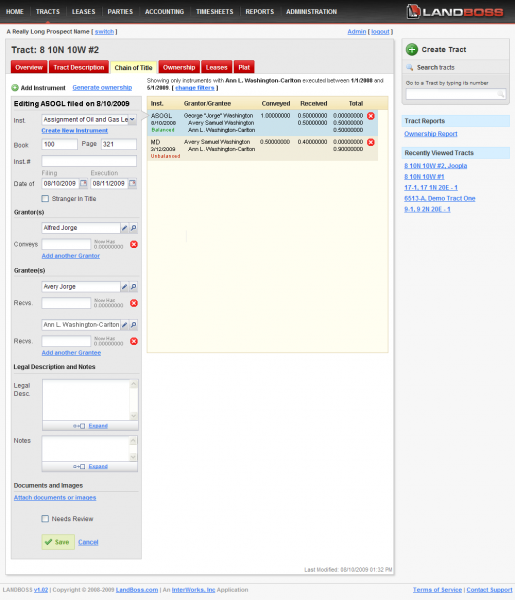Search parties for grantor Alfred Jorge
The height and width of the screenshot is (600, 515).
click(134, 228)
